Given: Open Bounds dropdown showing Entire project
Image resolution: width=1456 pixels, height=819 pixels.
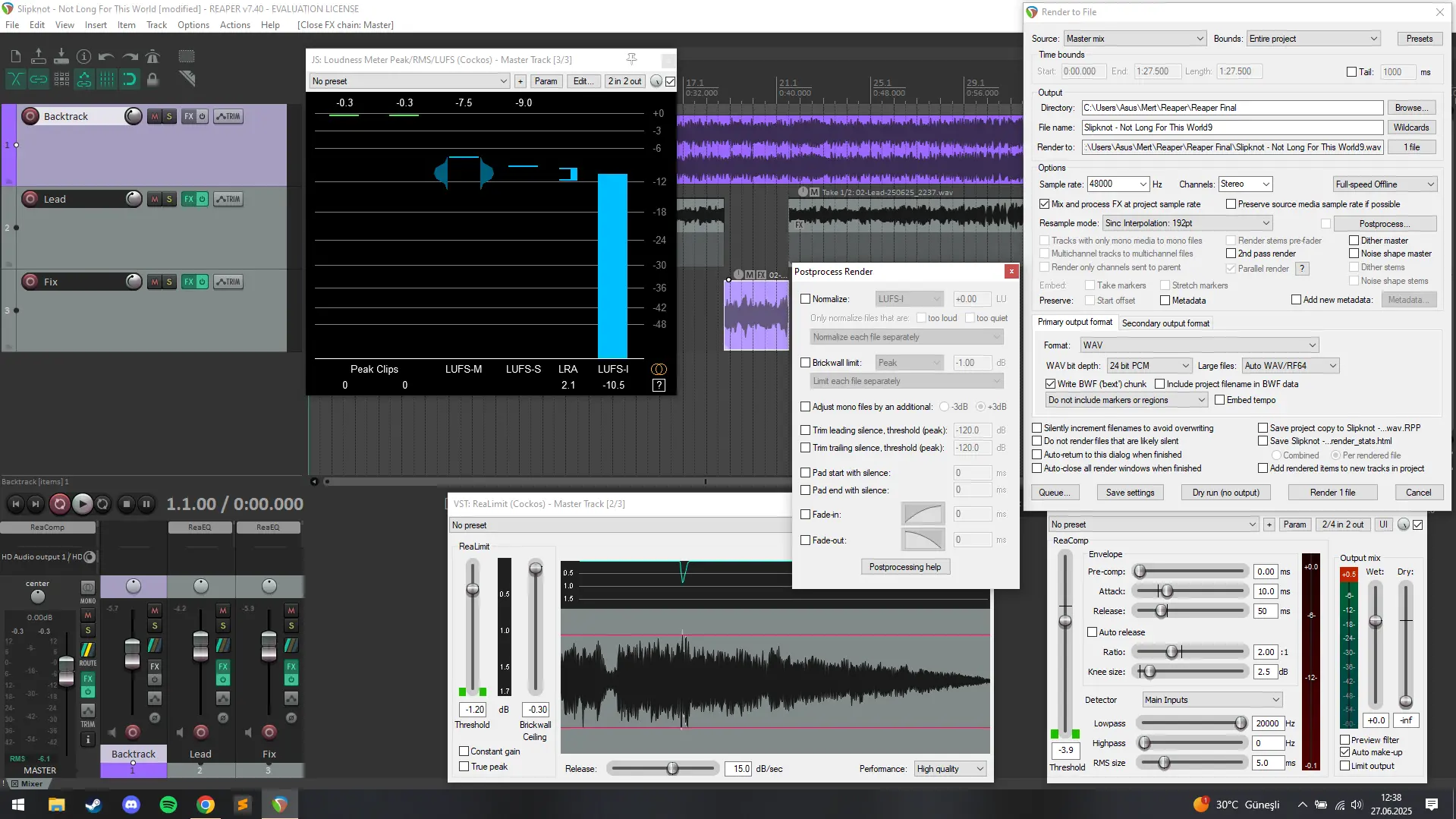Looking at the screenshot, I should [1313, 39].
